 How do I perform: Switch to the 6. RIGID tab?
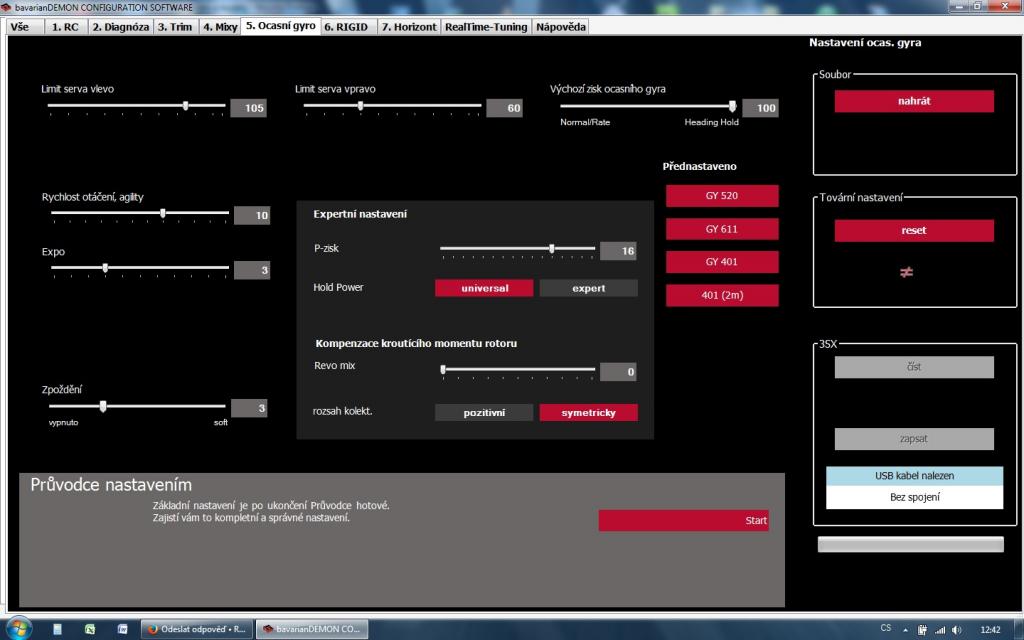coord(349,27)
